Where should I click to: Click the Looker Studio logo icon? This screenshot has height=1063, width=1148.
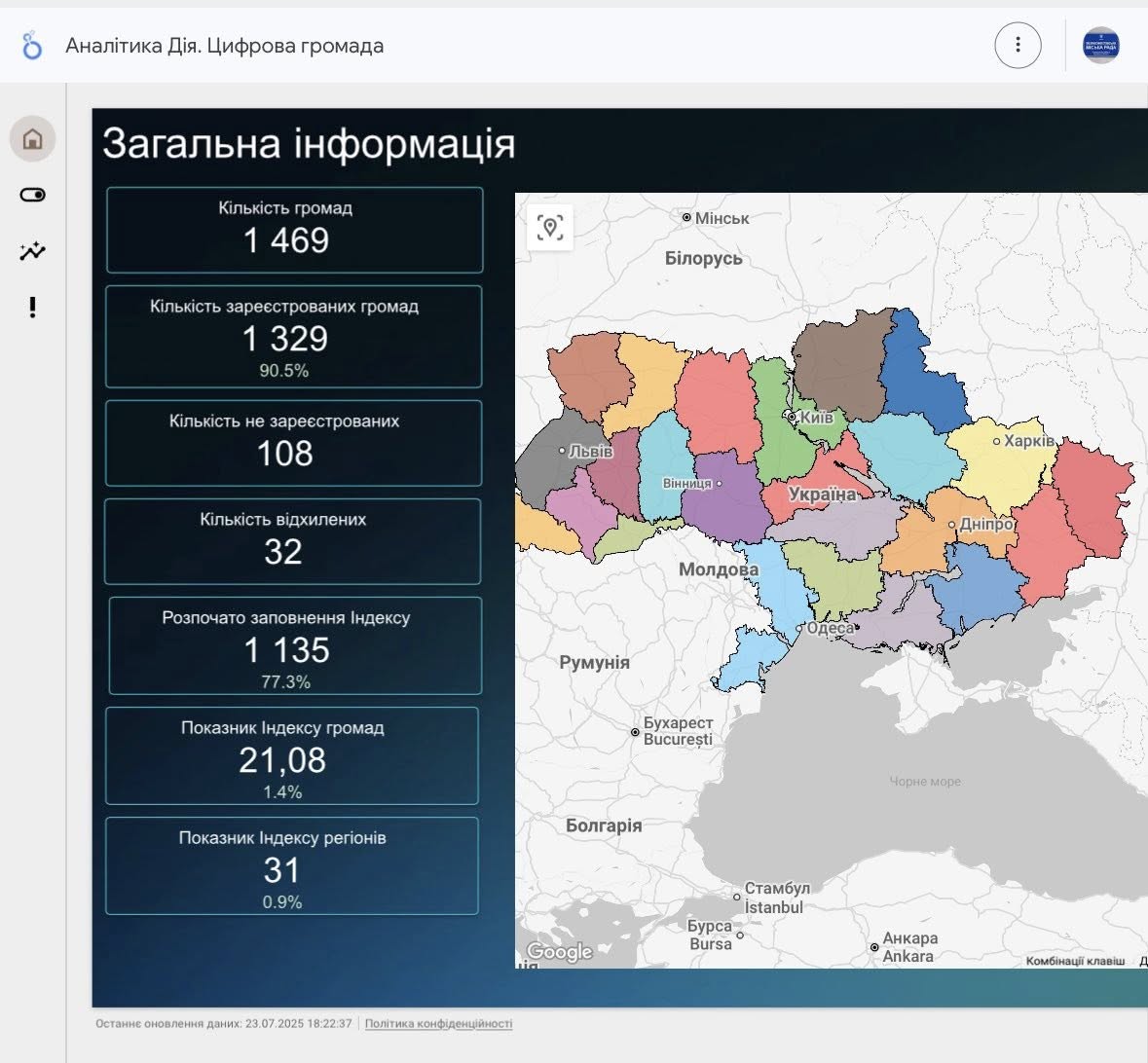32,46
